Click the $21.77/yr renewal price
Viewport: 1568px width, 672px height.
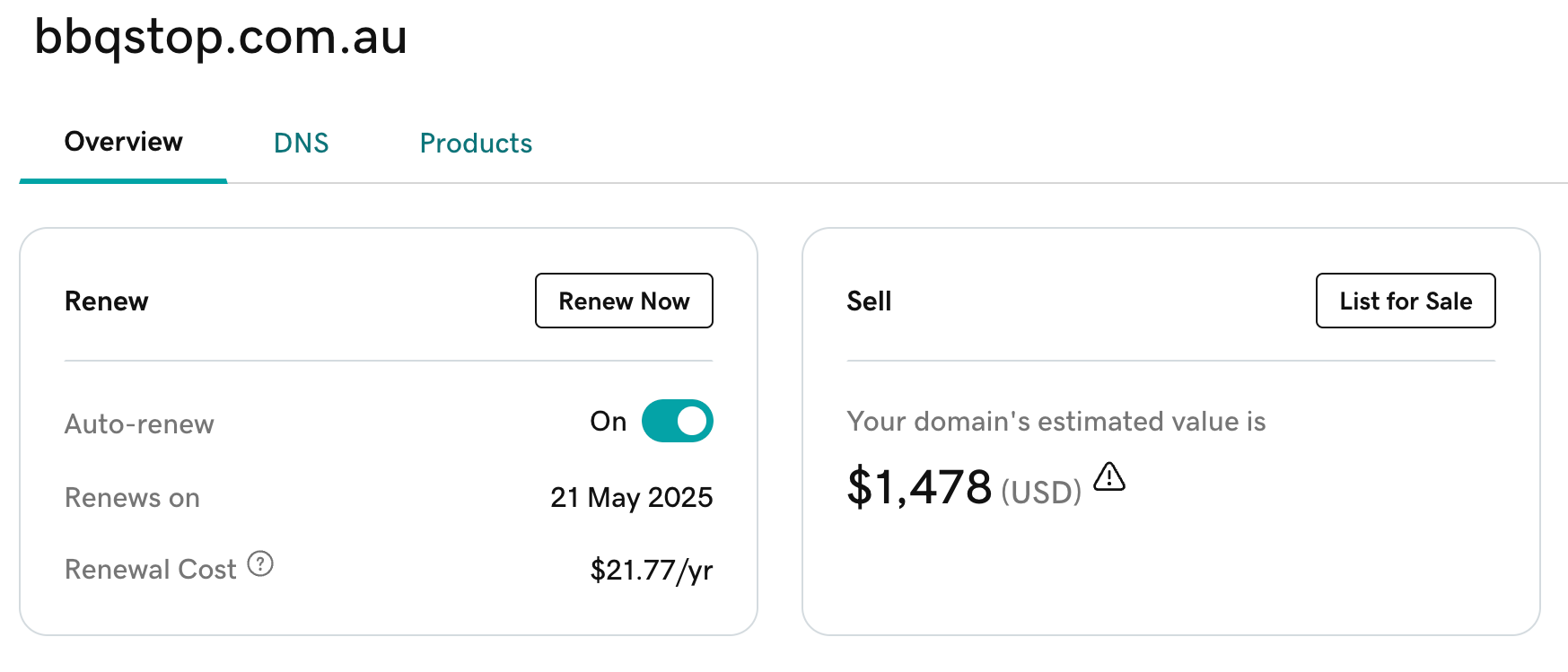tap(651, 571)
